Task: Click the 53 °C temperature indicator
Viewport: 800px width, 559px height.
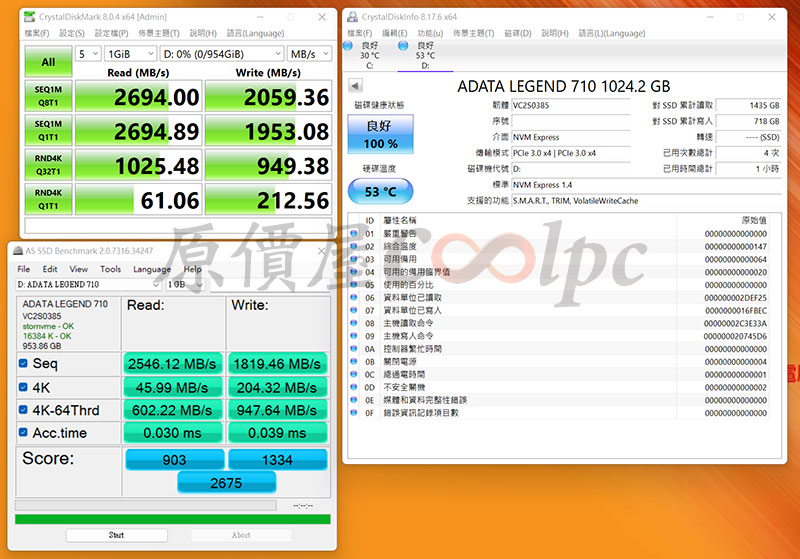Action: (380, 191)
